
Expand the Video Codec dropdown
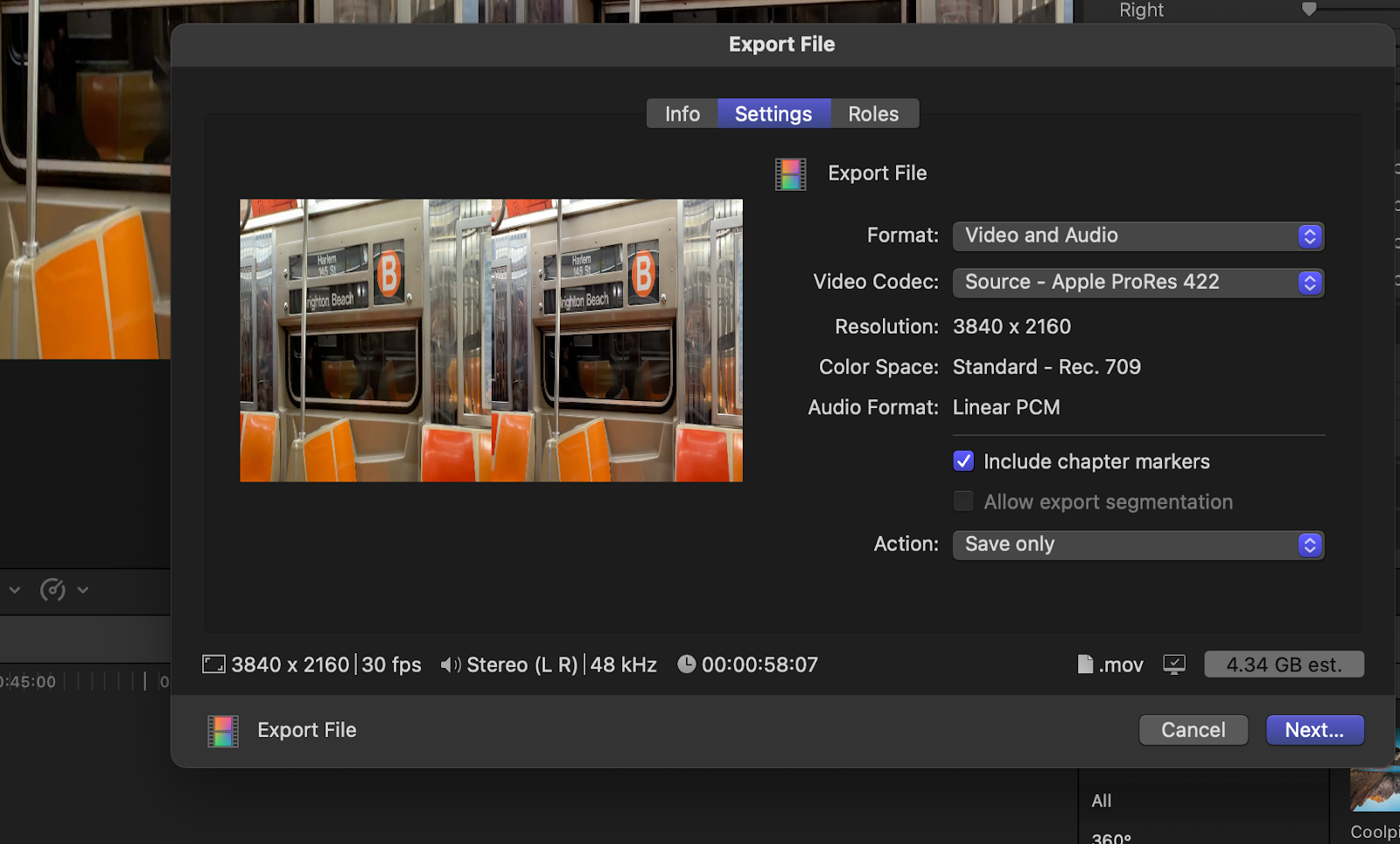point(1137,282)
